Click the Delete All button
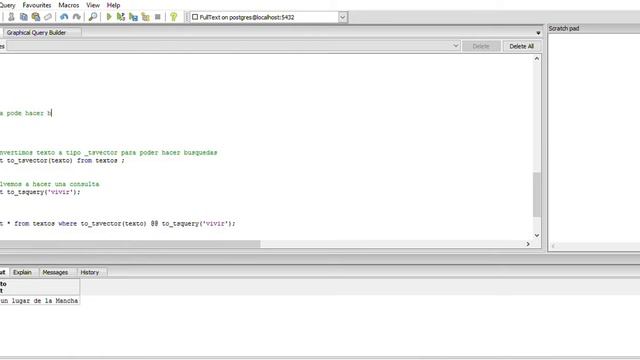 (x=522, y=46)
